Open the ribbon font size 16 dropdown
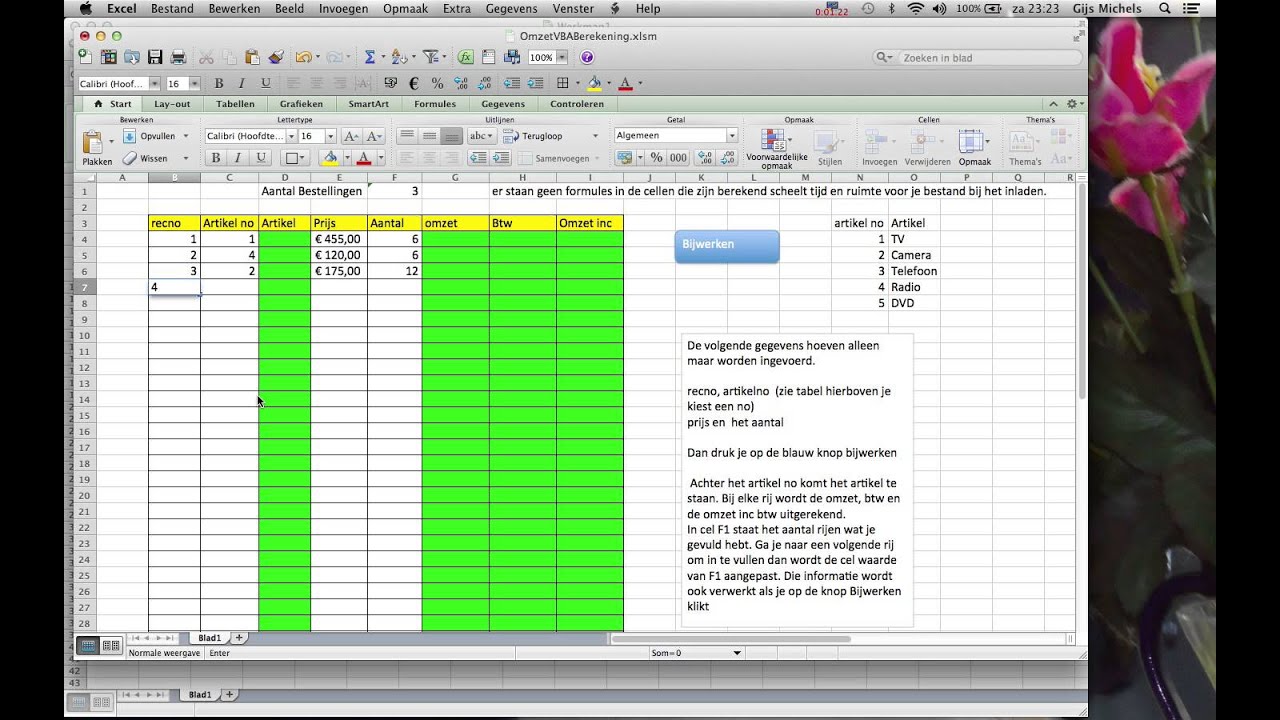Image resolution: width=1280 pixels, height=720 pixels. tap(331, 136)
